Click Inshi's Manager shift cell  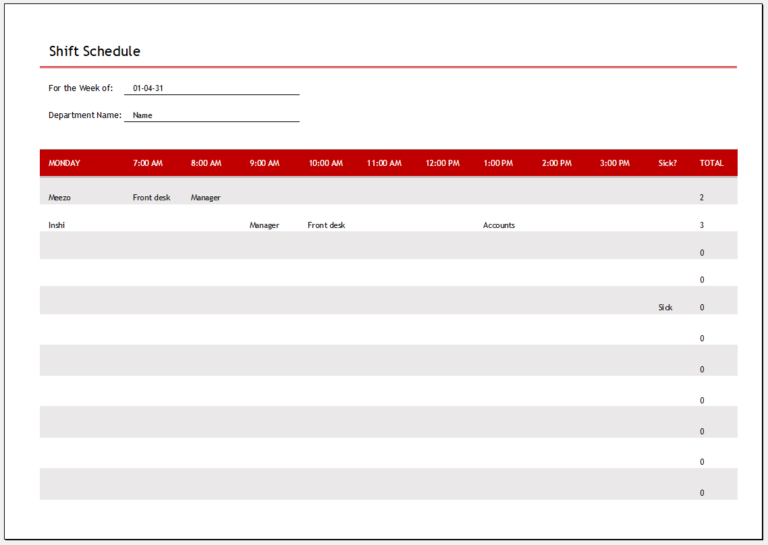tap(264, 225)
